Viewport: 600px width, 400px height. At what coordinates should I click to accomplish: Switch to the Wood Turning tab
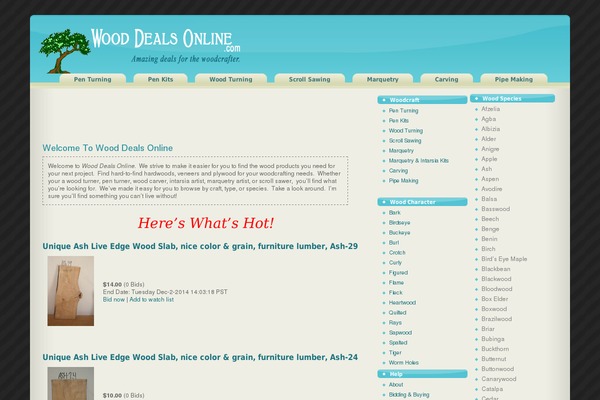[231, 79]
